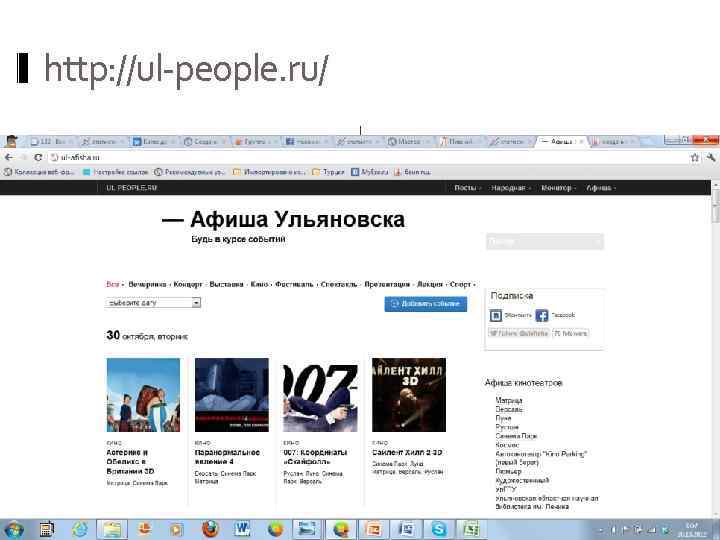Click the Сайлент Хилл 2 3D title

click(x=407, y=453)
